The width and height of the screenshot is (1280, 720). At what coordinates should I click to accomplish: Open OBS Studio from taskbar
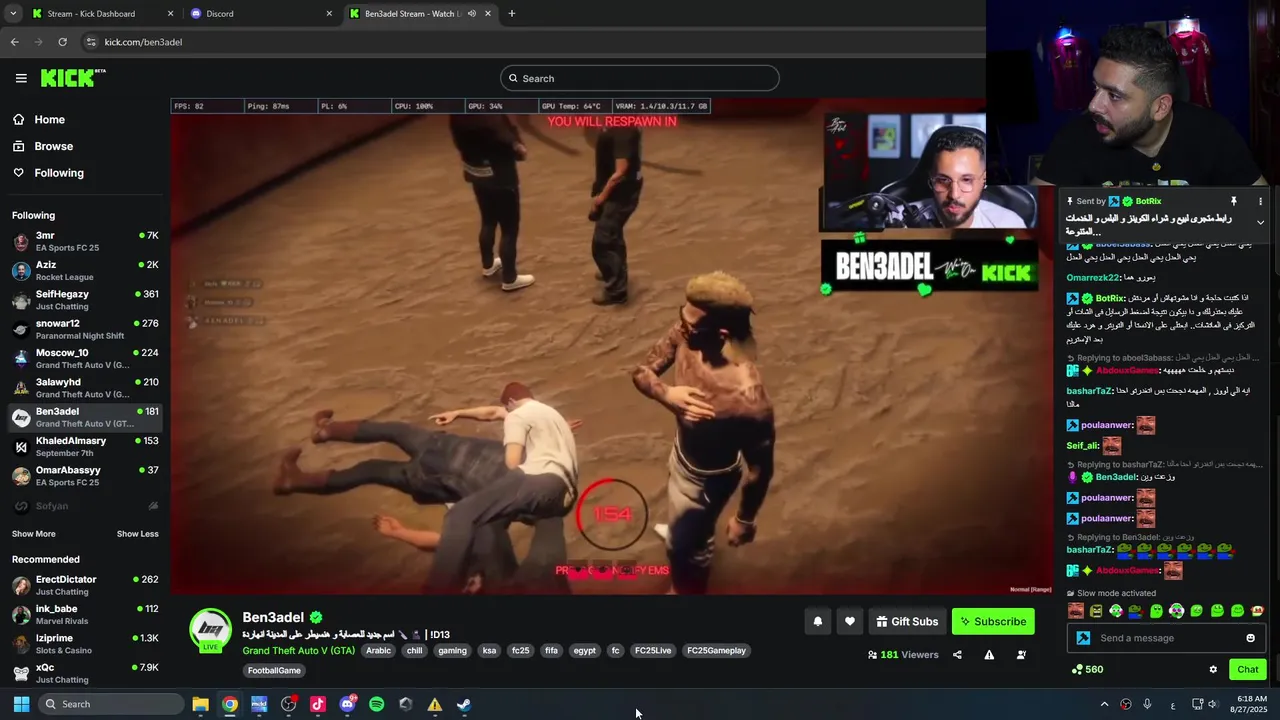(x=289, y=704)
